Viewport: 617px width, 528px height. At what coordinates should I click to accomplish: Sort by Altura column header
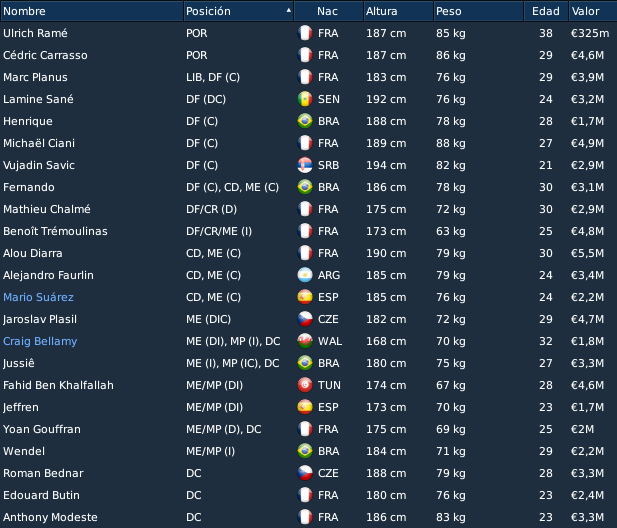click(x=398, y=11)
